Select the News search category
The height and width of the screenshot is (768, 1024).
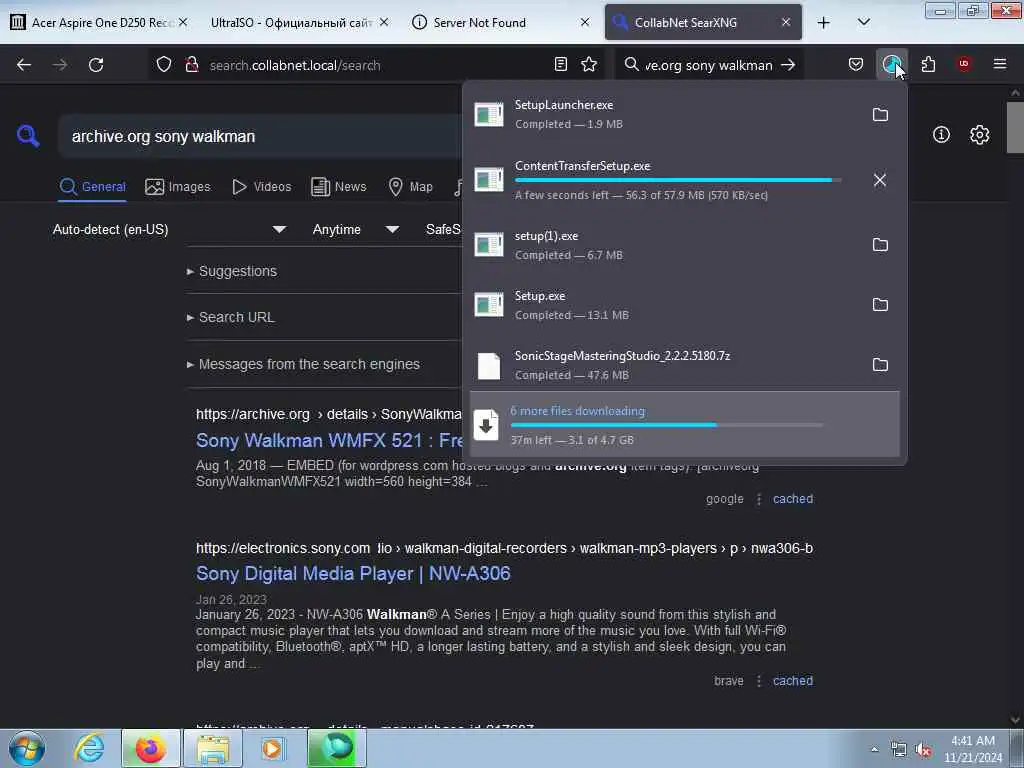(339, 187)
